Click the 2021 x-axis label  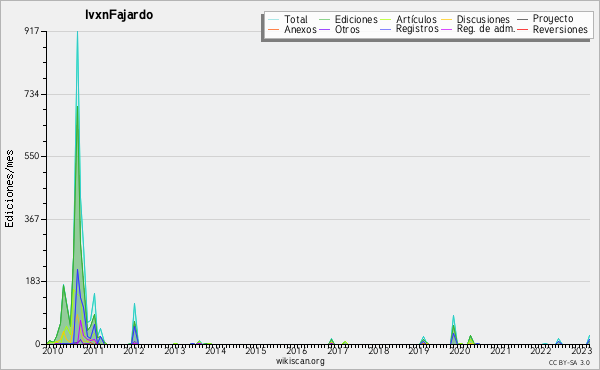[x=500, y=350]
